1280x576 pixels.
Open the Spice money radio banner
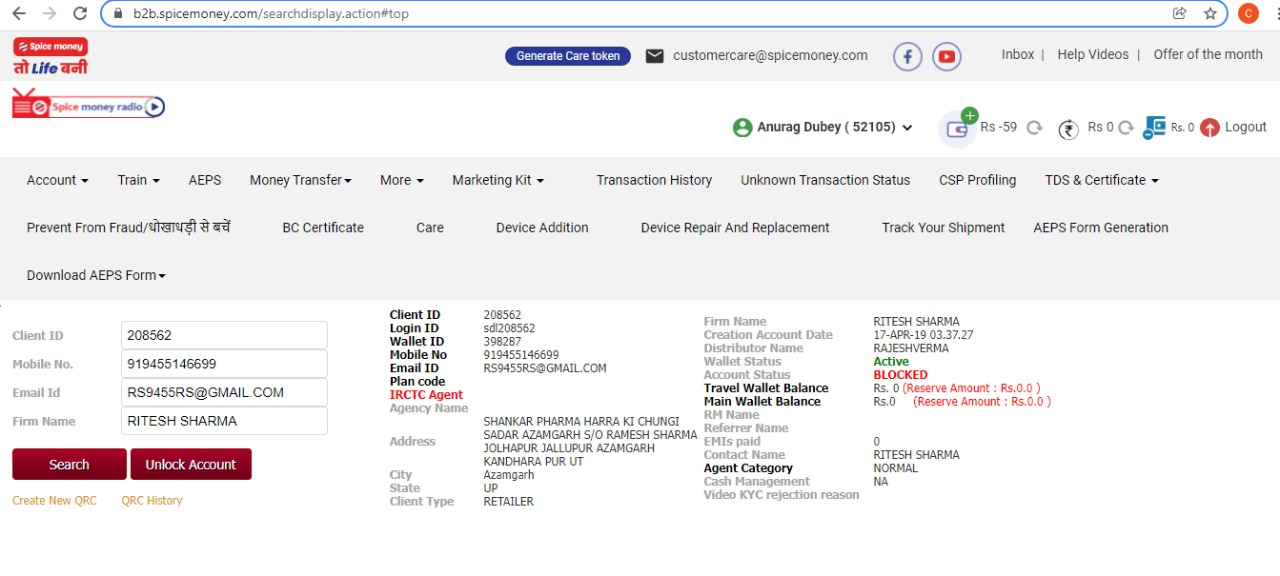click(88, 105)
